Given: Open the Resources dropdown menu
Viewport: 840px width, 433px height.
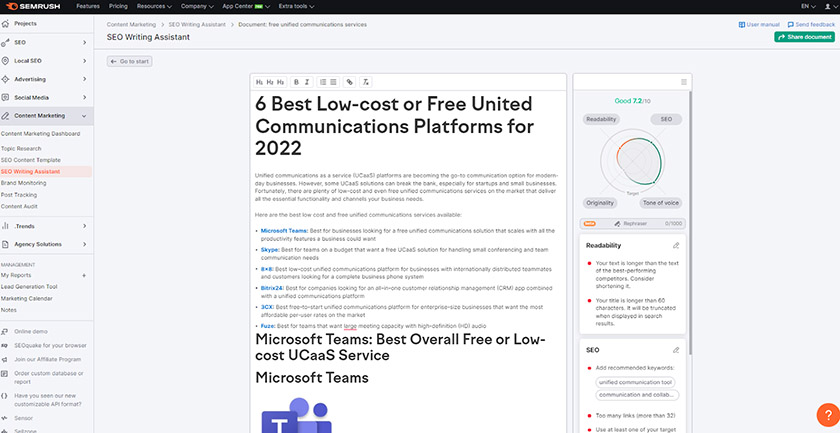Looking at the screenshot, I should (154, 6).
